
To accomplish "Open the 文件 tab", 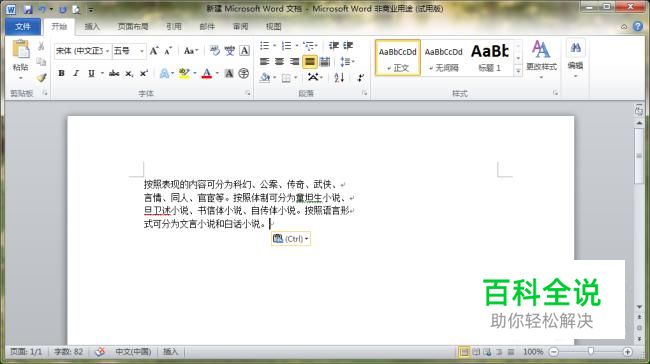I will tap(23, 27).
